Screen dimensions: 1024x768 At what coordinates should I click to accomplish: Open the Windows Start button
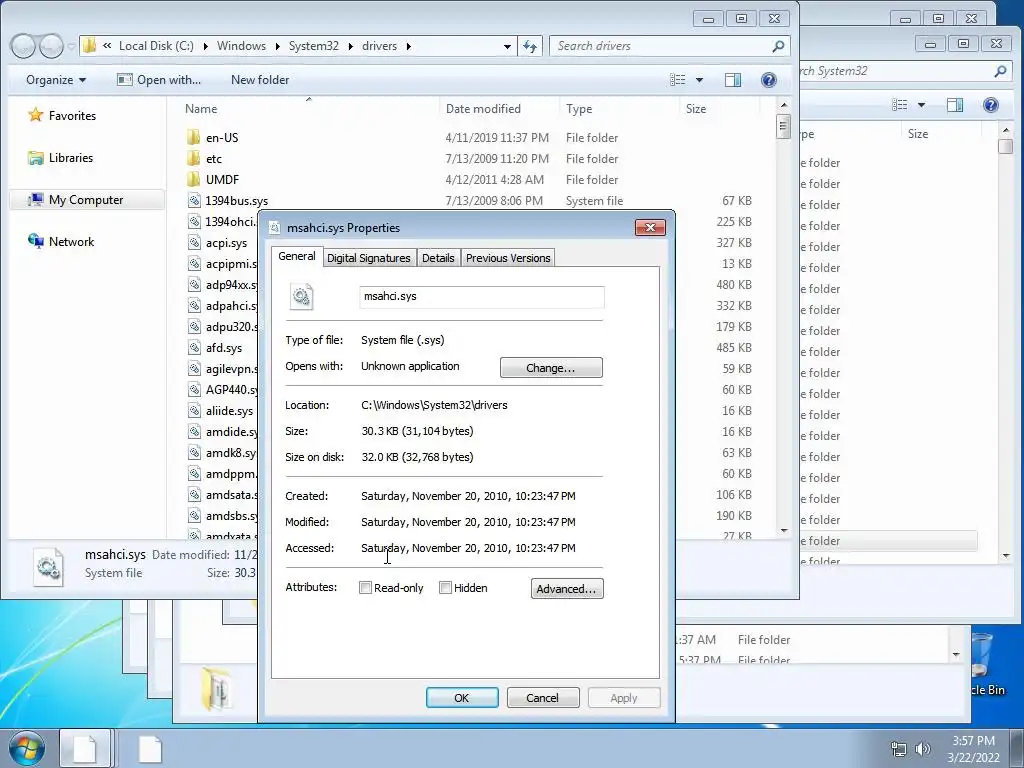tap(27, 748)
